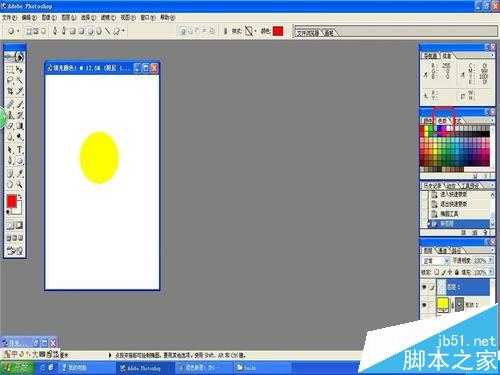Open the Layer menu

(69, 17)
